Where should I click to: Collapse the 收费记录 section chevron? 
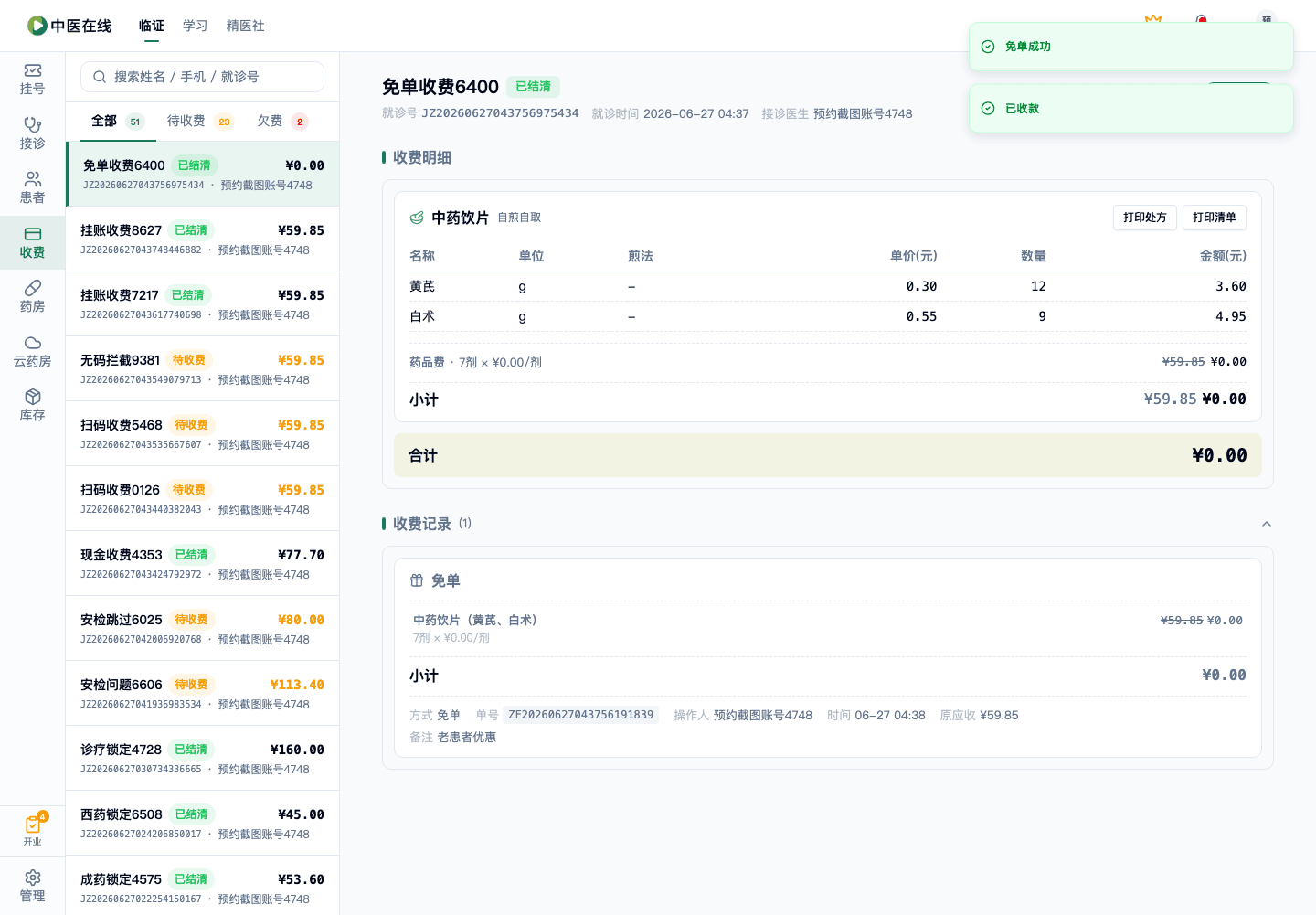point(1267,524)
